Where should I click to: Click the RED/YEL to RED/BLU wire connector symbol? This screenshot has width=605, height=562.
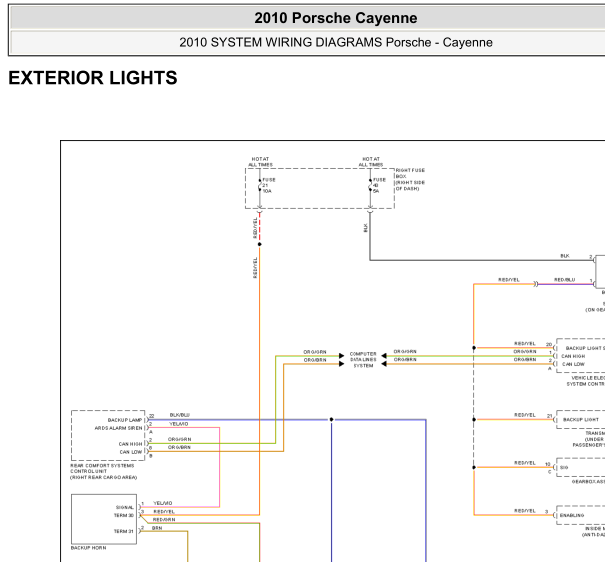tap(536, 284)
